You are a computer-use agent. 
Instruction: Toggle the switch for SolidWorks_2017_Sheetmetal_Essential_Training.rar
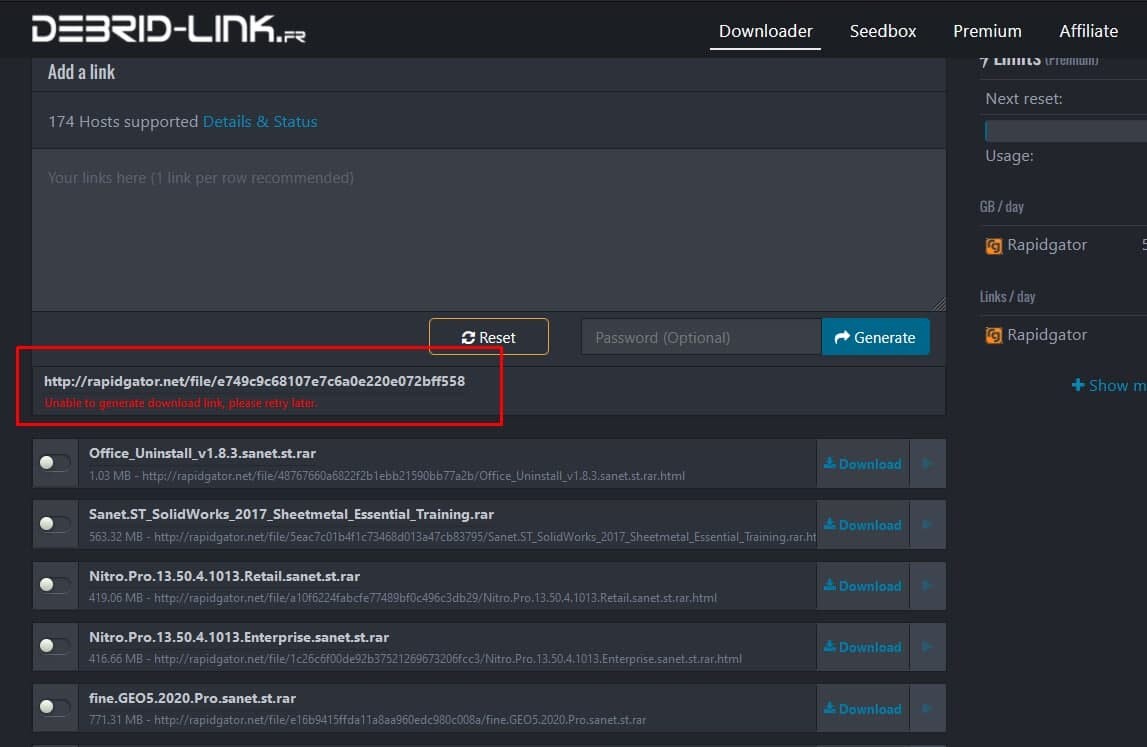coord(55,524)
